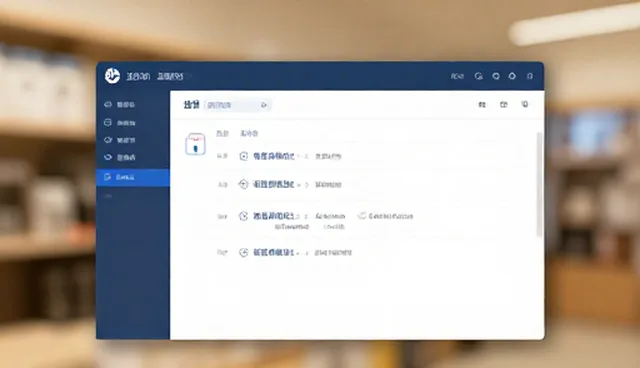Select the highlighted blue sidebar item
Screen dimensions: 640x368
[x=133, y=177]
